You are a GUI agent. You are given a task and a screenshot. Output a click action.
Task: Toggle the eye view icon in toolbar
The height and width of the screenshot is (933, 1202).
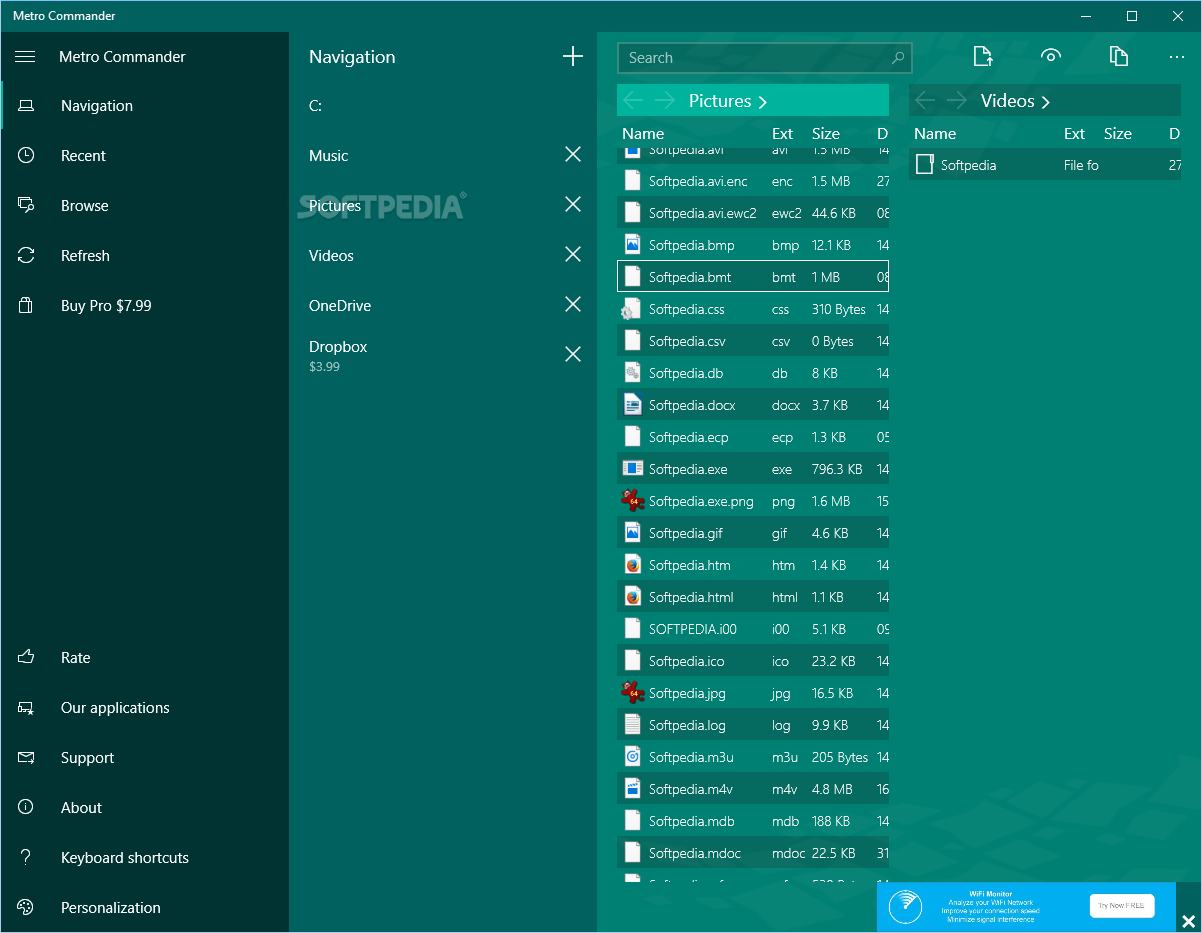pos(1050,56)
